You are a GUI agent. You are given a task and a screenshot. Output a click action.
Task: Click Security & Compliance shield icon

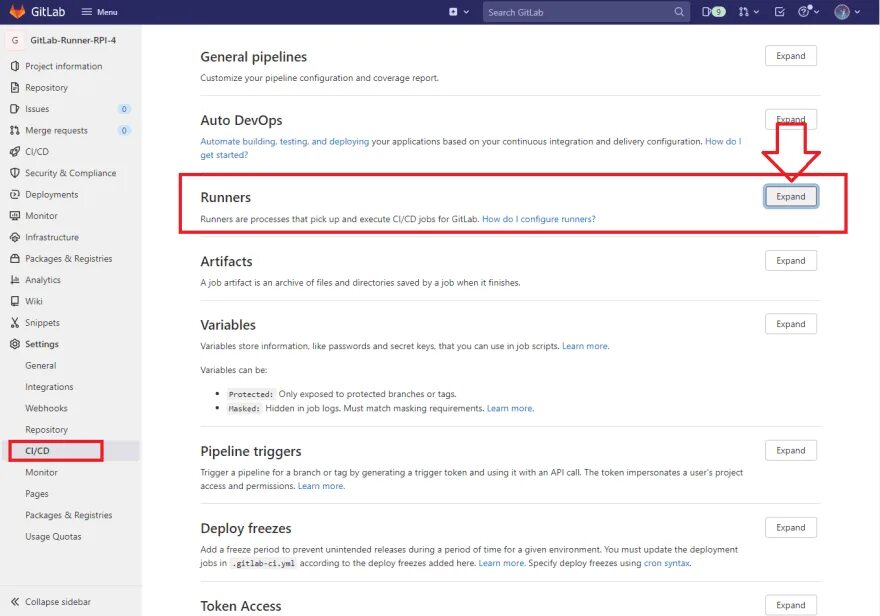tap(15, 173)
